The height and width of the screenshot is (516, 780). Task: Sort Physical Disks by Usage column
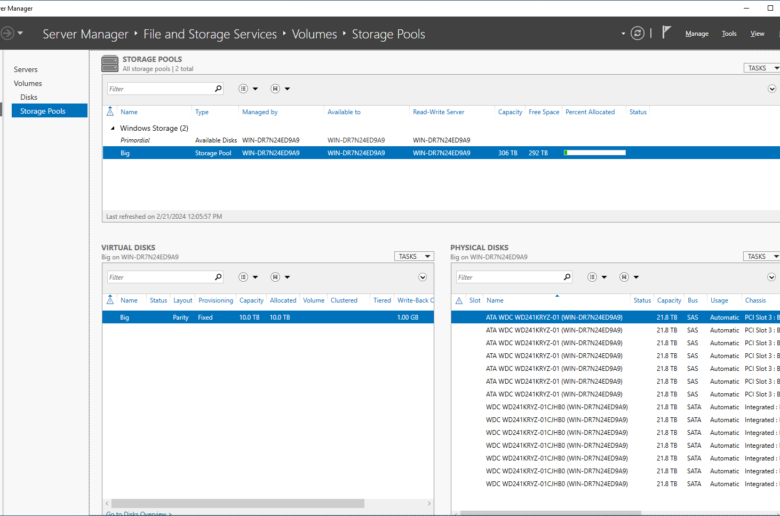click(719, 301)
